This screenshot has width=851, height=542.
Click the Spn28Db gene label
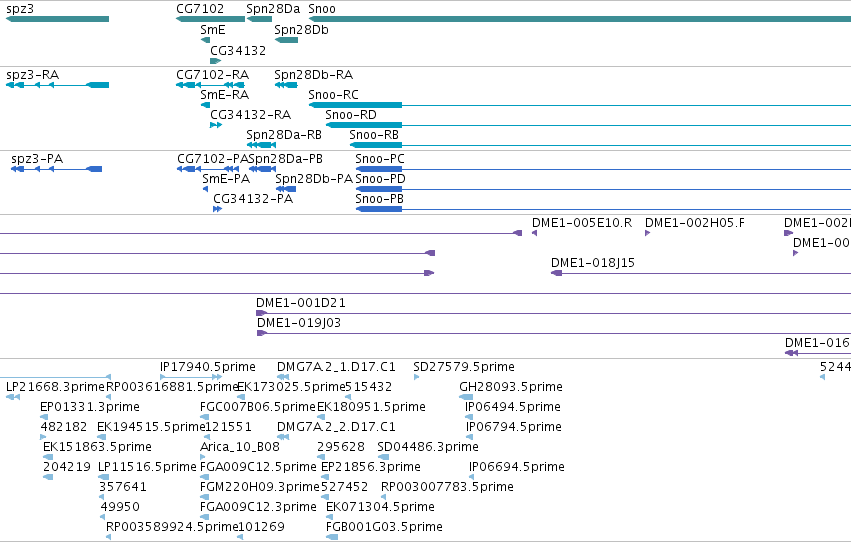pos(301,30)
